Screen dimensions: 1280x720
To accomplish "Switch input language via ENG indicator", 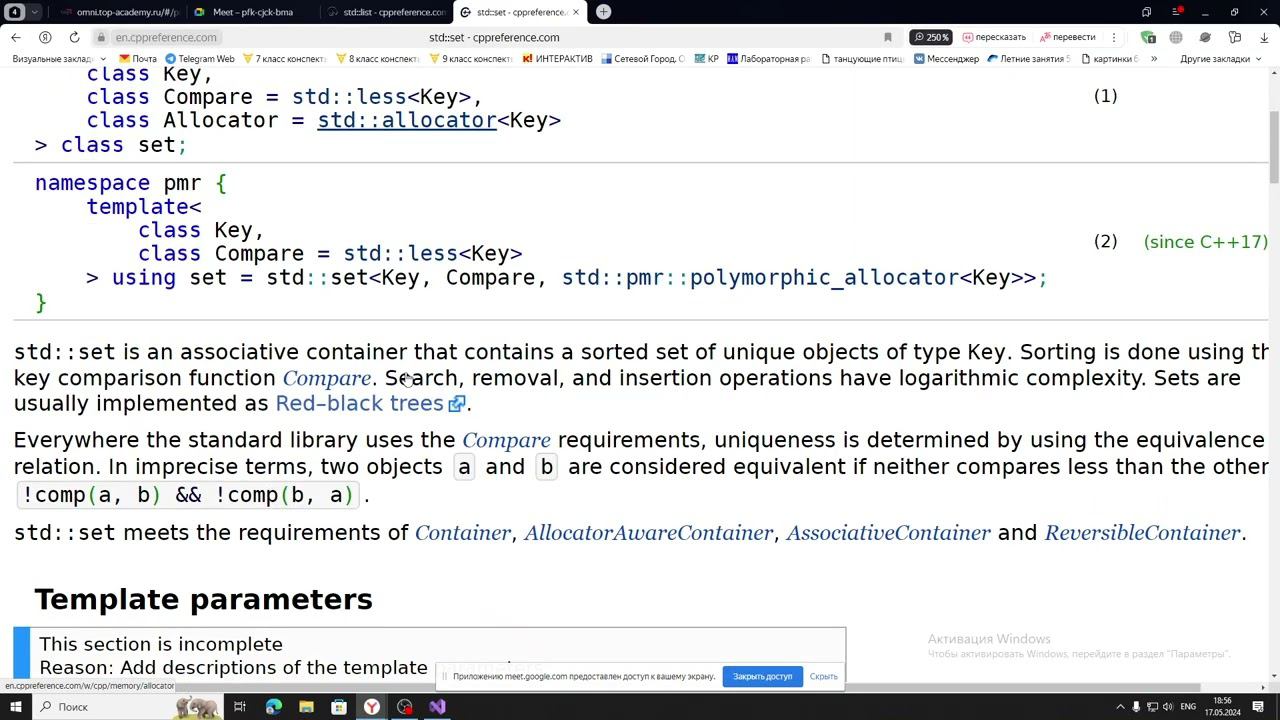I will (1189, 707).
